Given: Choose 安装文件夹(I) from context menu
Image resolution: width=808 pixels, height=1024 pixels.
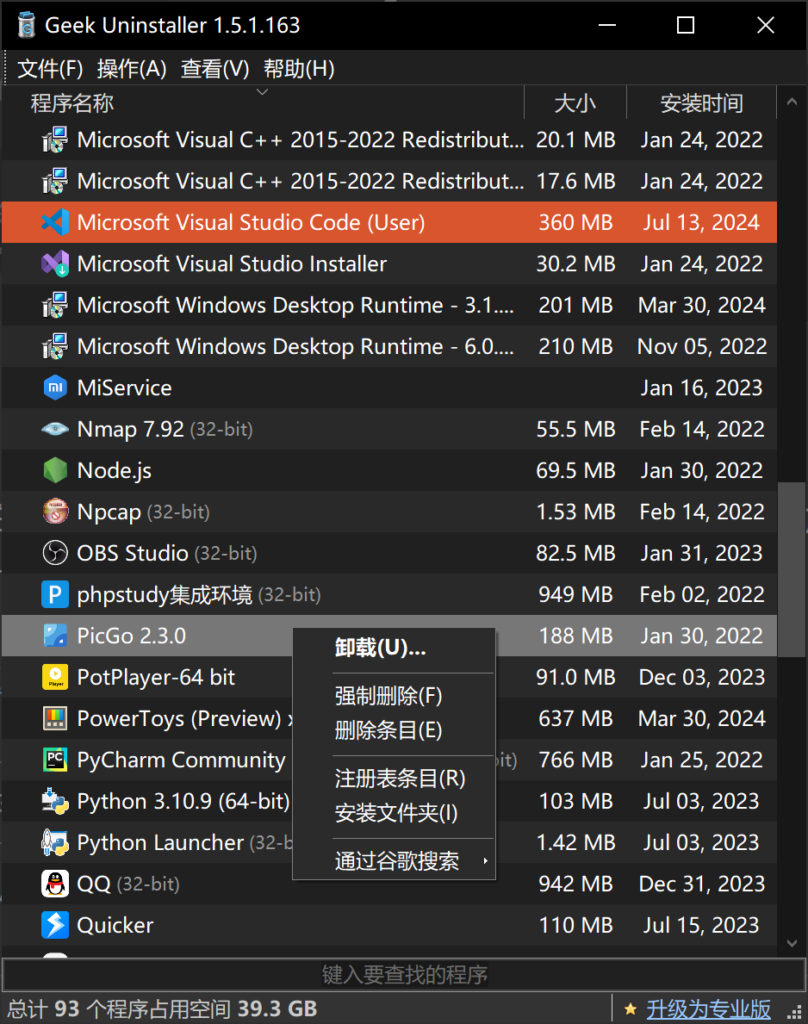Looking at the screenshot, I should coord(393,813).
